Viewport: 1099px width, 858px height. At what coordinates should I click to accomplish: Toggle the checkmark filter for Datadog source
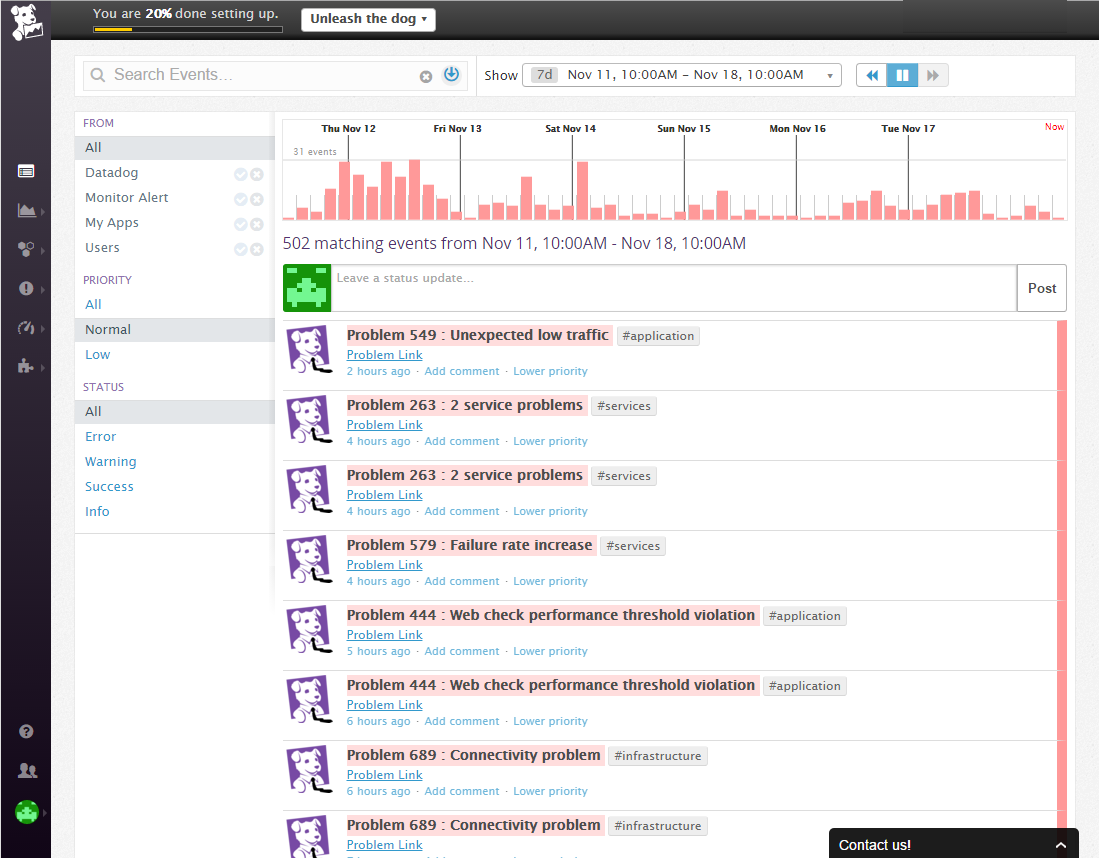click(240, 174)
